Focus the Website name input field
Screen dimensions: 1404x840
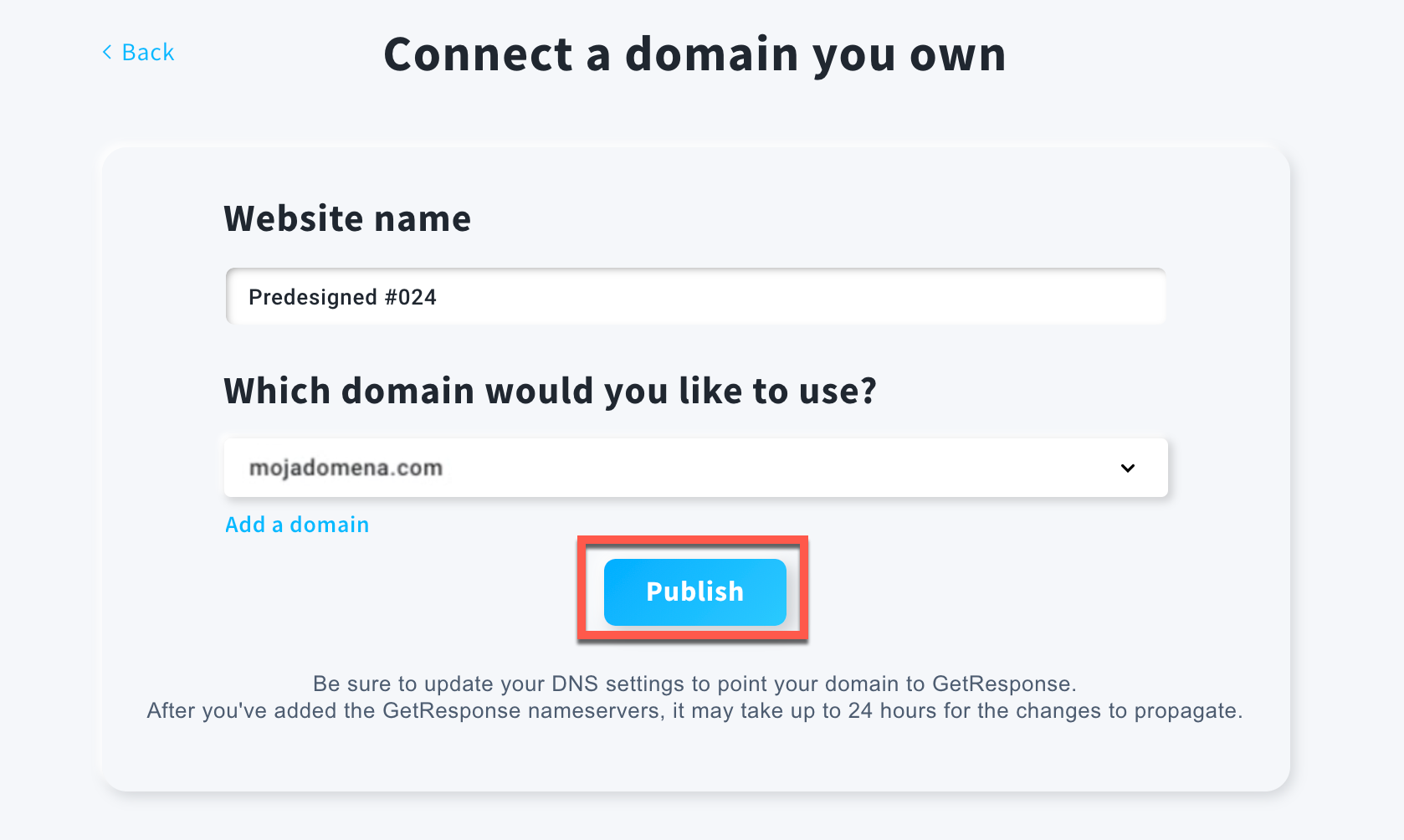[x=695, y=296]
